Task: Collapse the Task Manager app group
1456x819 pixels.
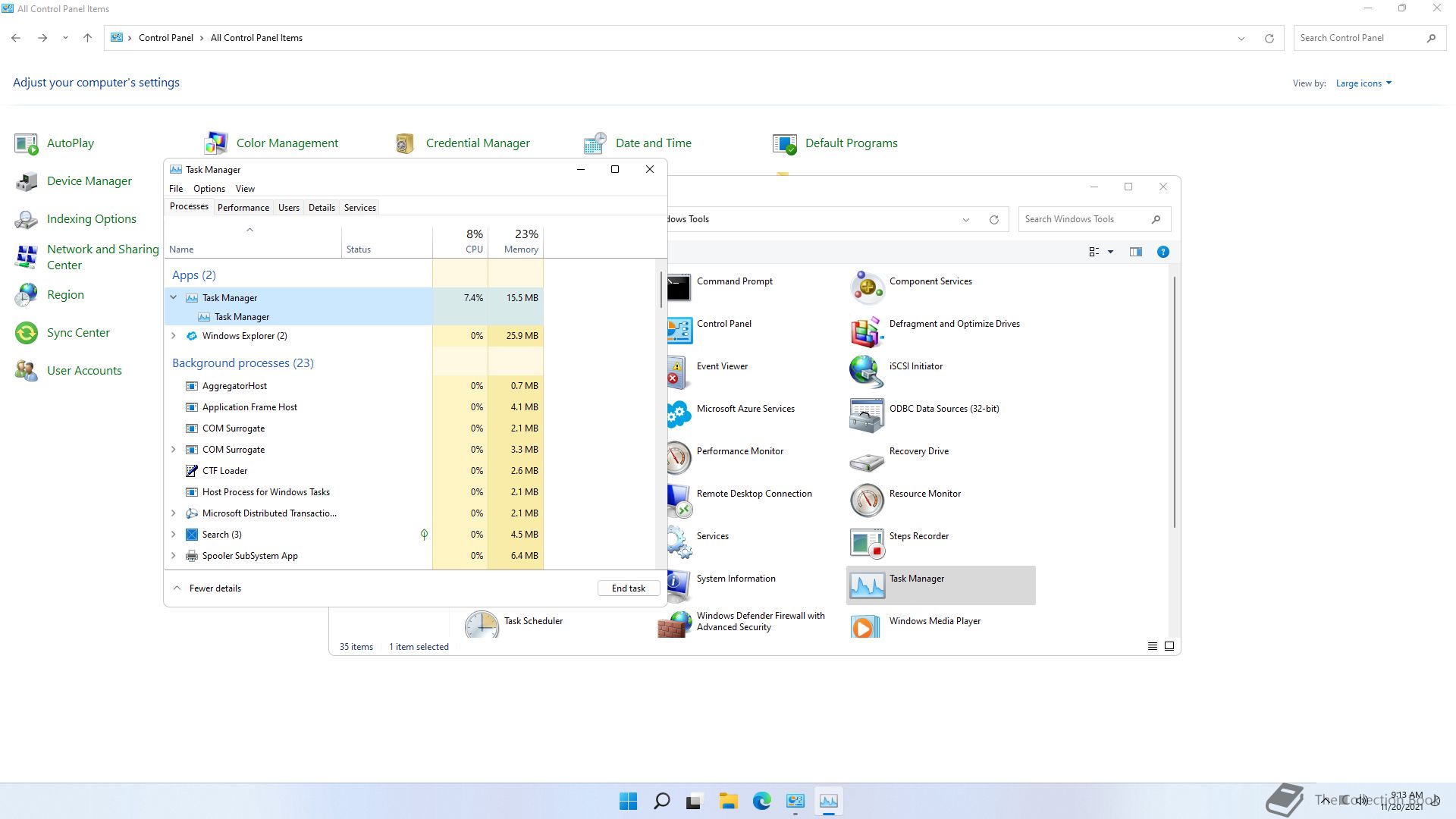Action: 174,297
